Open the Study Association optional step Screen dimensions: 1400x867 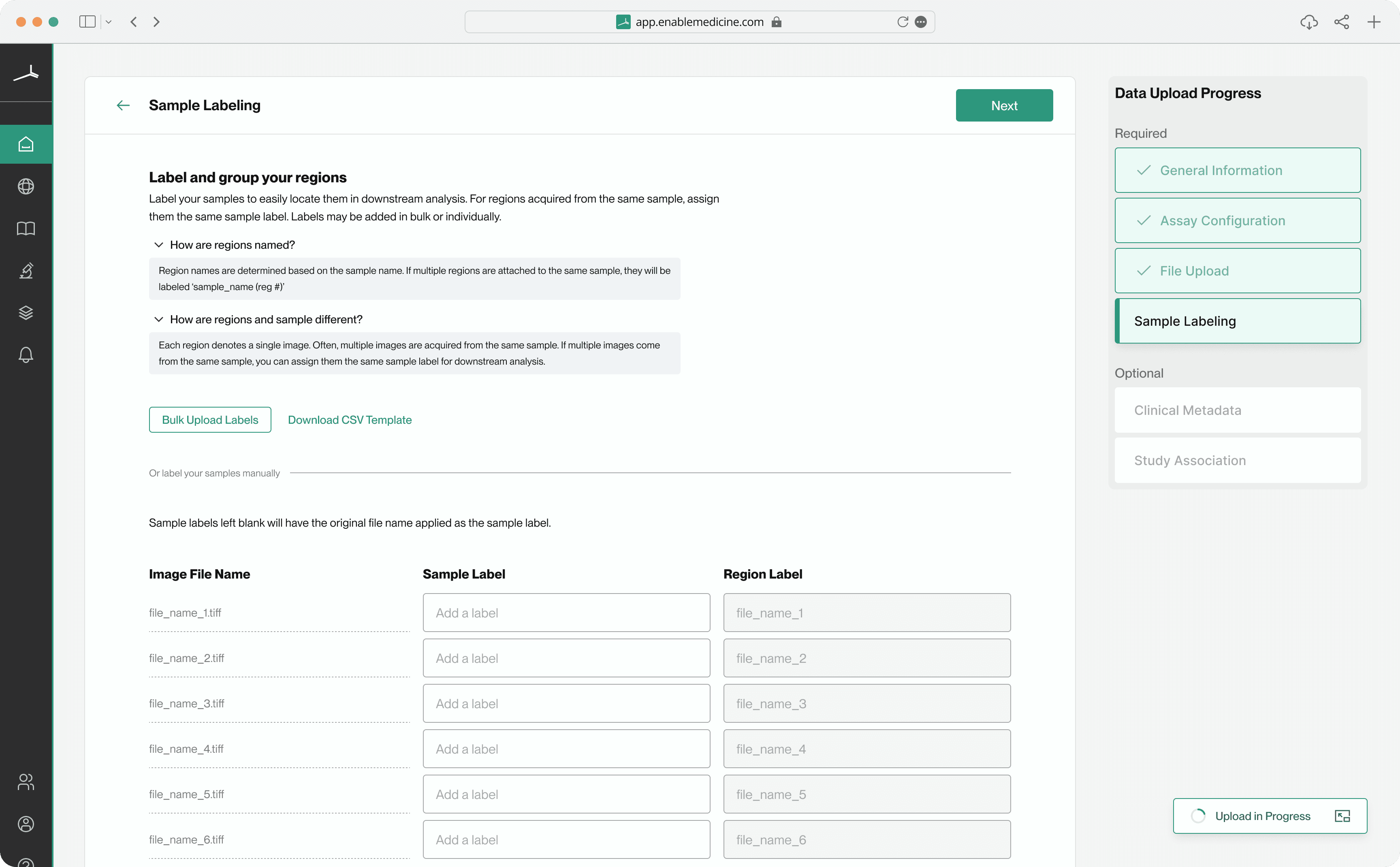click(x=1237, y=461)
